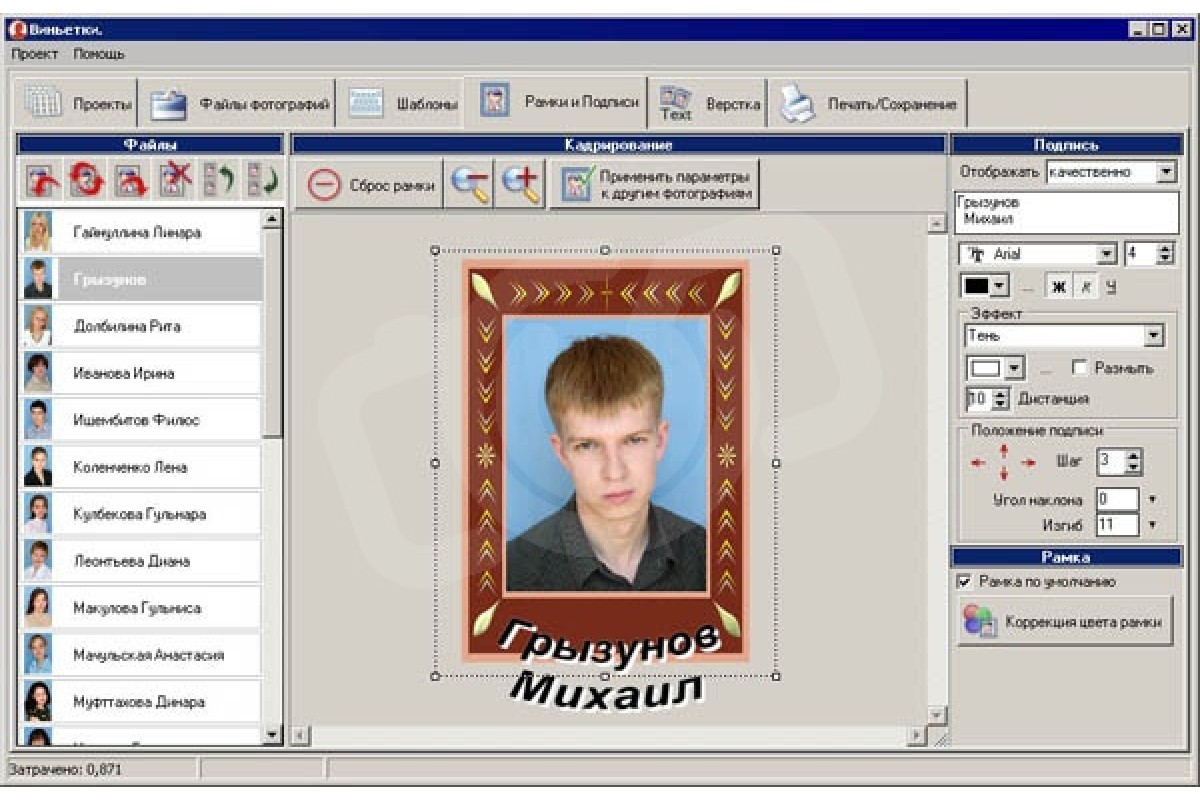Increase the Дистанция stepper value
Image resolution: width=1200 pixels, height=800 pixels.
pos(1002,394)
